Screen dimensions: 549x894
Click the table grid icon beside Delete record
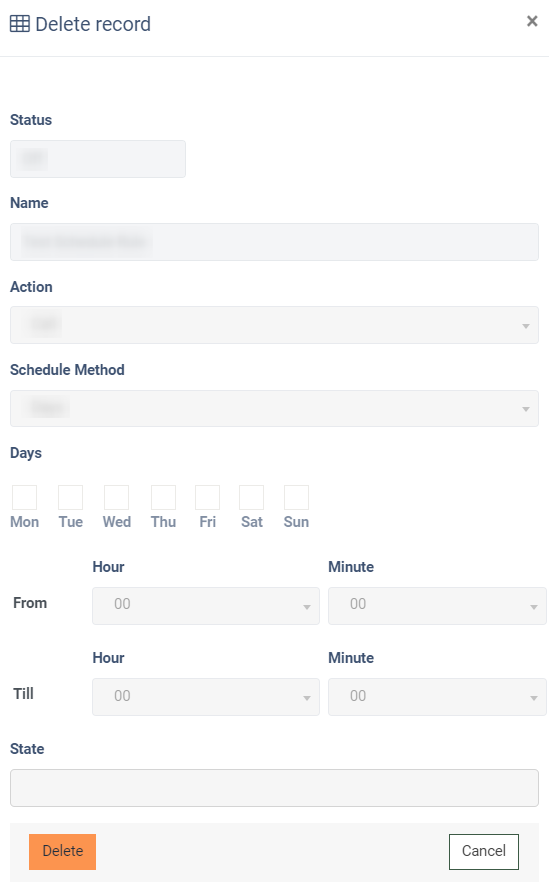tap(20, 24)
